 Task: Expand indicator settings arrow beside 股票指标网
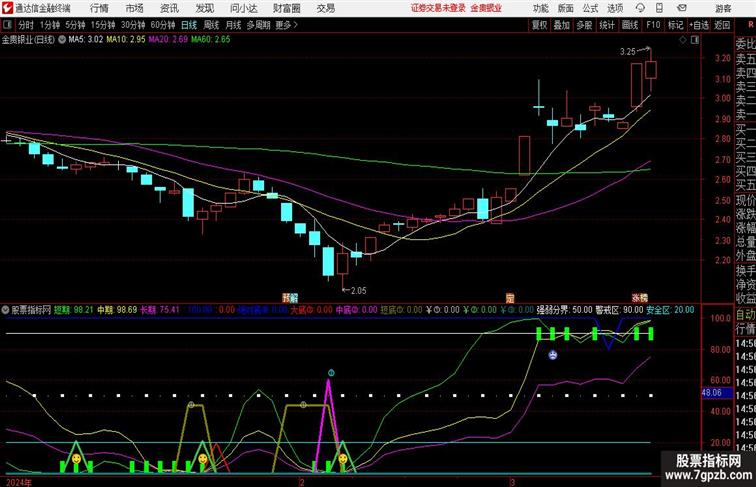click(x=5, y=310)
